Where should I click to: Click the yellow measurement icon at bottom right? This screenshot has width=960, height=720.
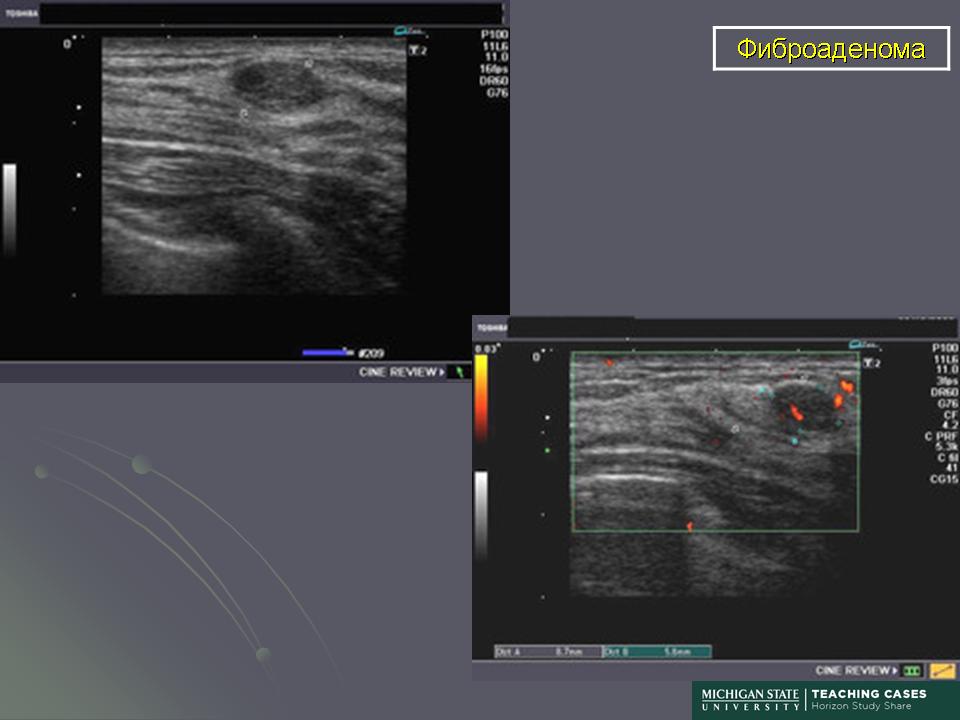click(x=942, y=671)
